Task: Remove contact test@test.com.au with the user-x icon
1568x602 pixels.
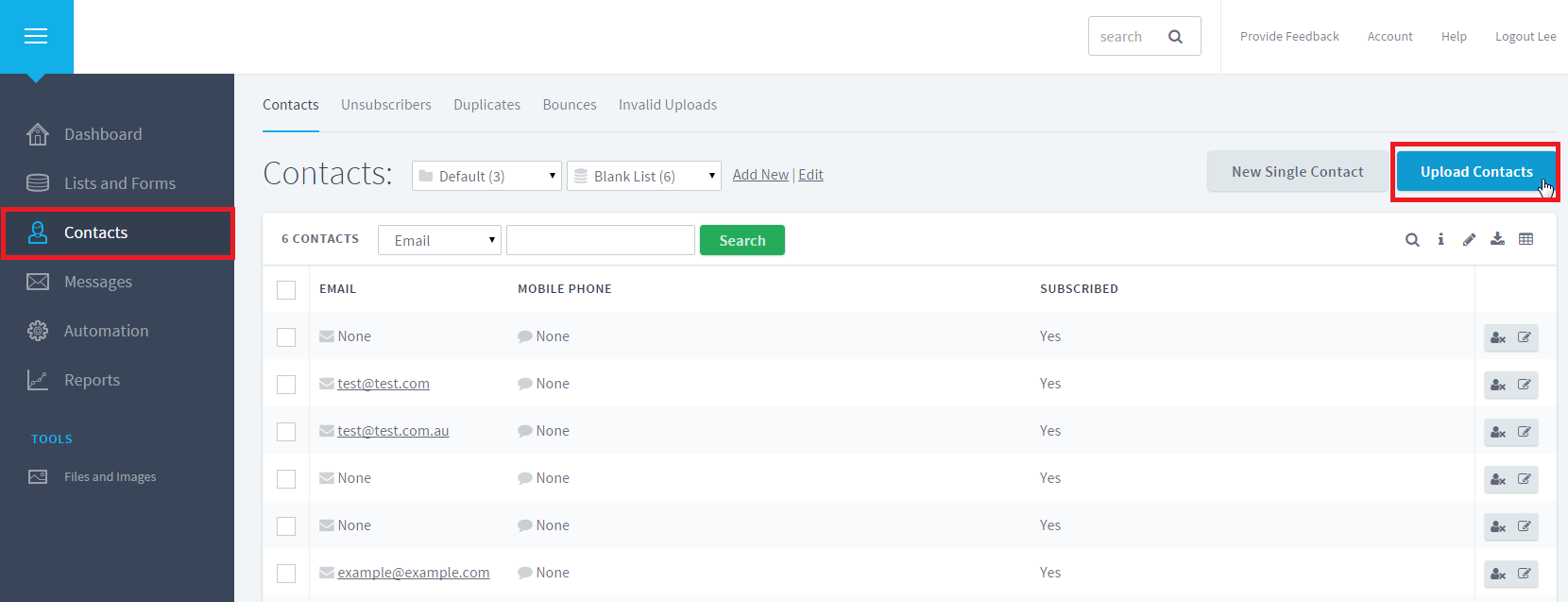Action: [1498, 432]
